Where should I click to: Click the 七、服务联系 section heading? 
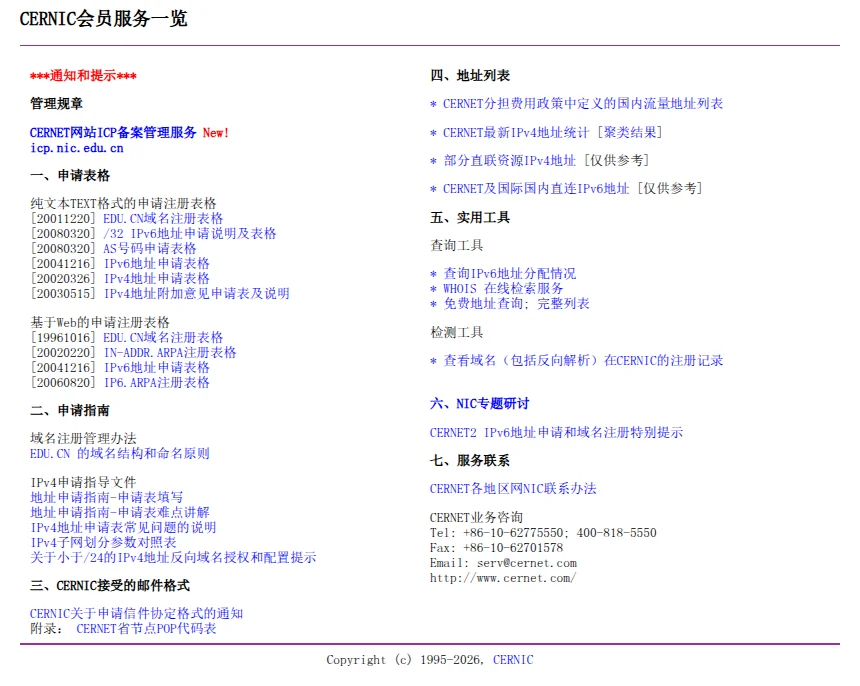(x=470, y=461)
